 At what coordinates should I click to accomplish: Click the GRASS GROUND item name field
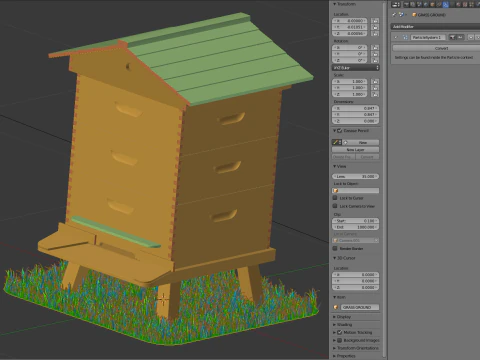pos(360,307)
